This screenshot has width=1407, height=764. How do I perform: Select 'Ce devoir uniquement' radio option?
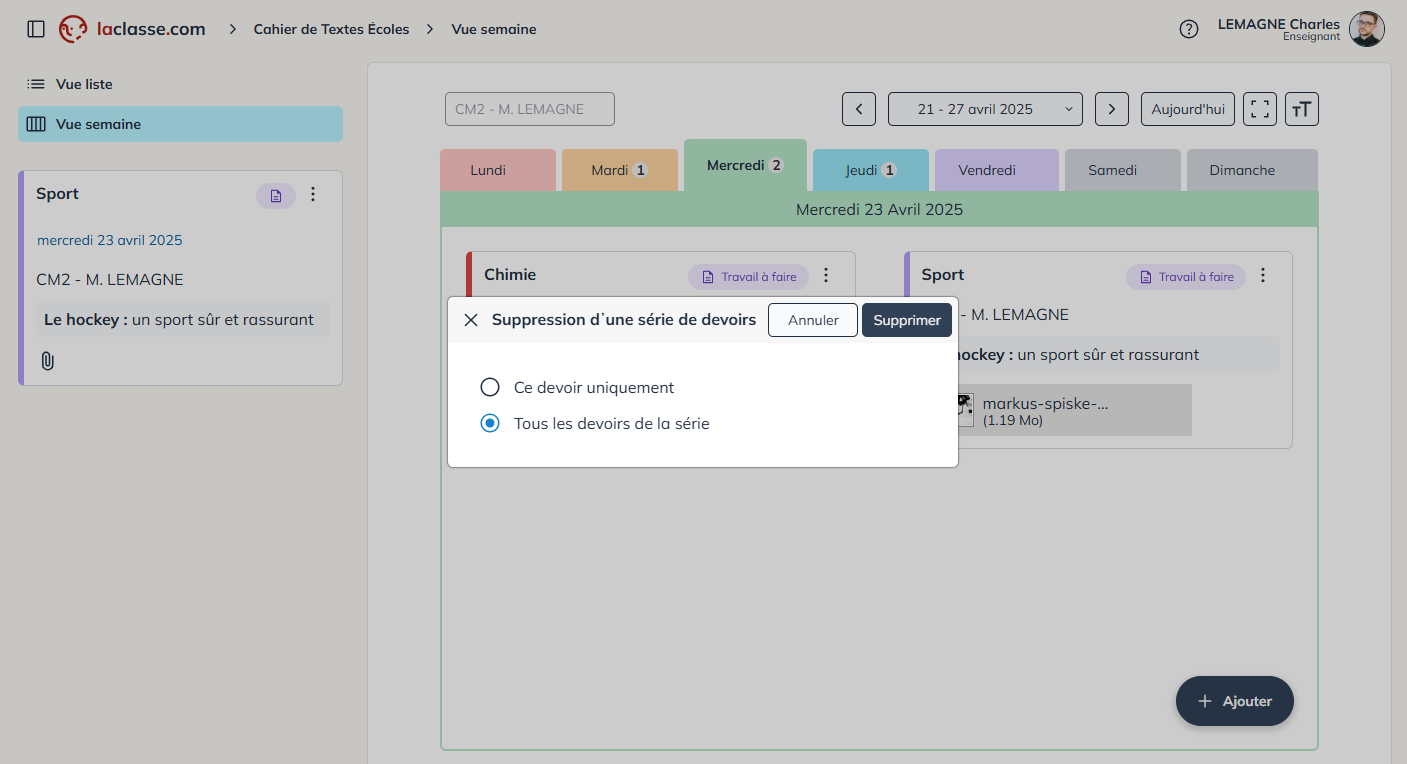pyautogui.click(x=490, y=387)
